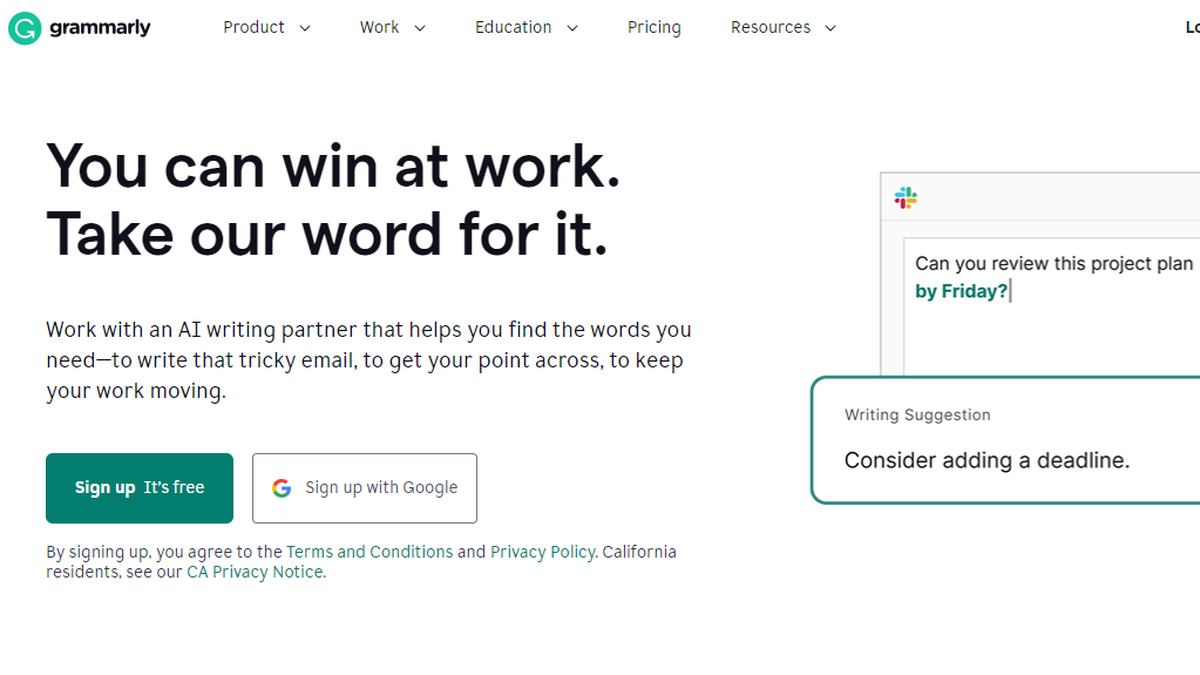Click the Slack icon in the demo window
Viewport: 1200px width, 675px height.
click(x=904, y=198)
